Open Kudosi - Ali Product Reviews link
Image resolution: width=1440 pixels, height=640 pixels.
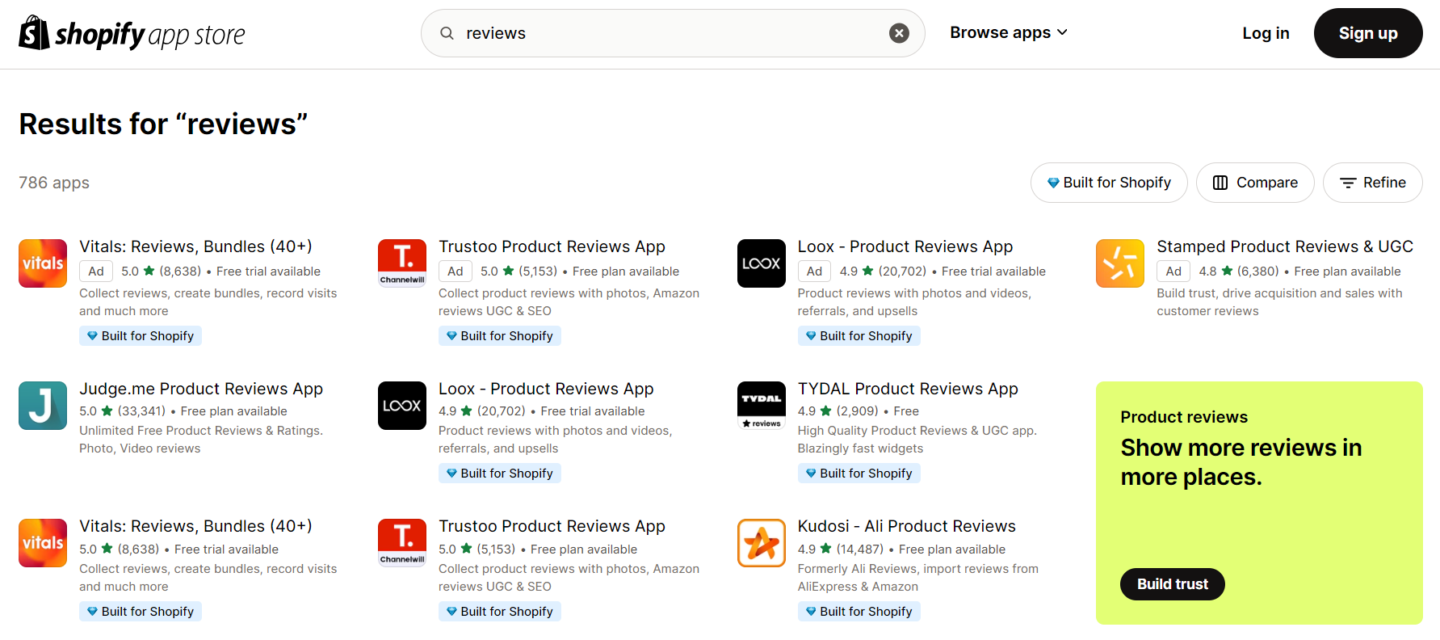click(906, 526)
